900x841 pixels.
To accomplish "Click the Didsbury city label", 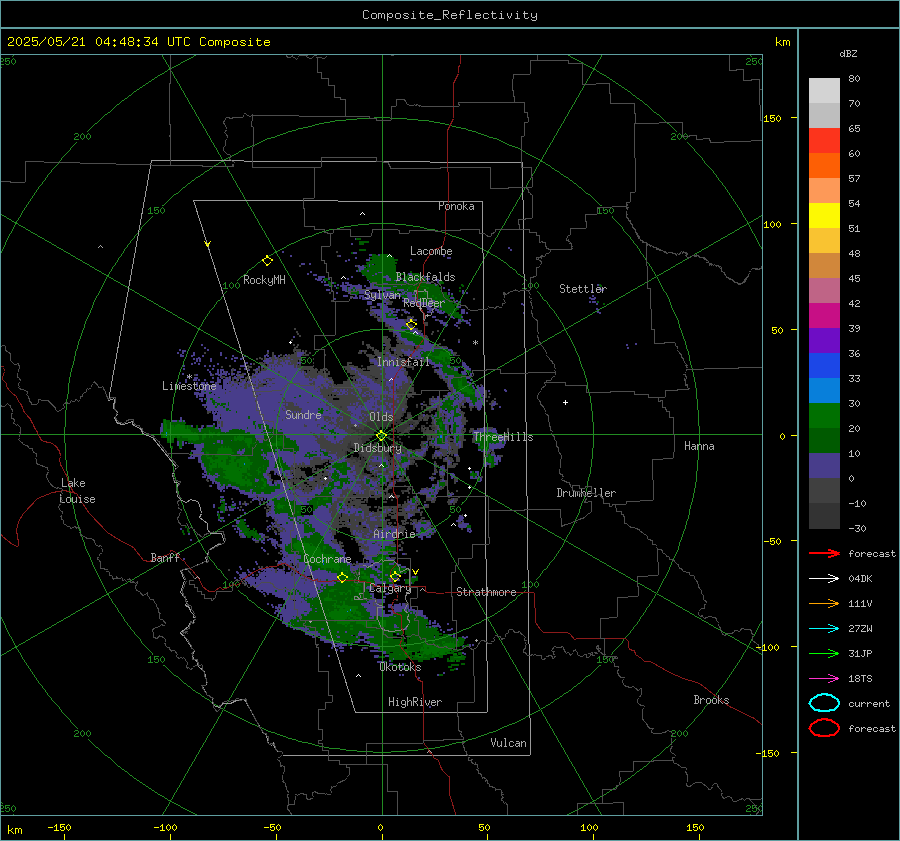I will click(x=377, y=448).
